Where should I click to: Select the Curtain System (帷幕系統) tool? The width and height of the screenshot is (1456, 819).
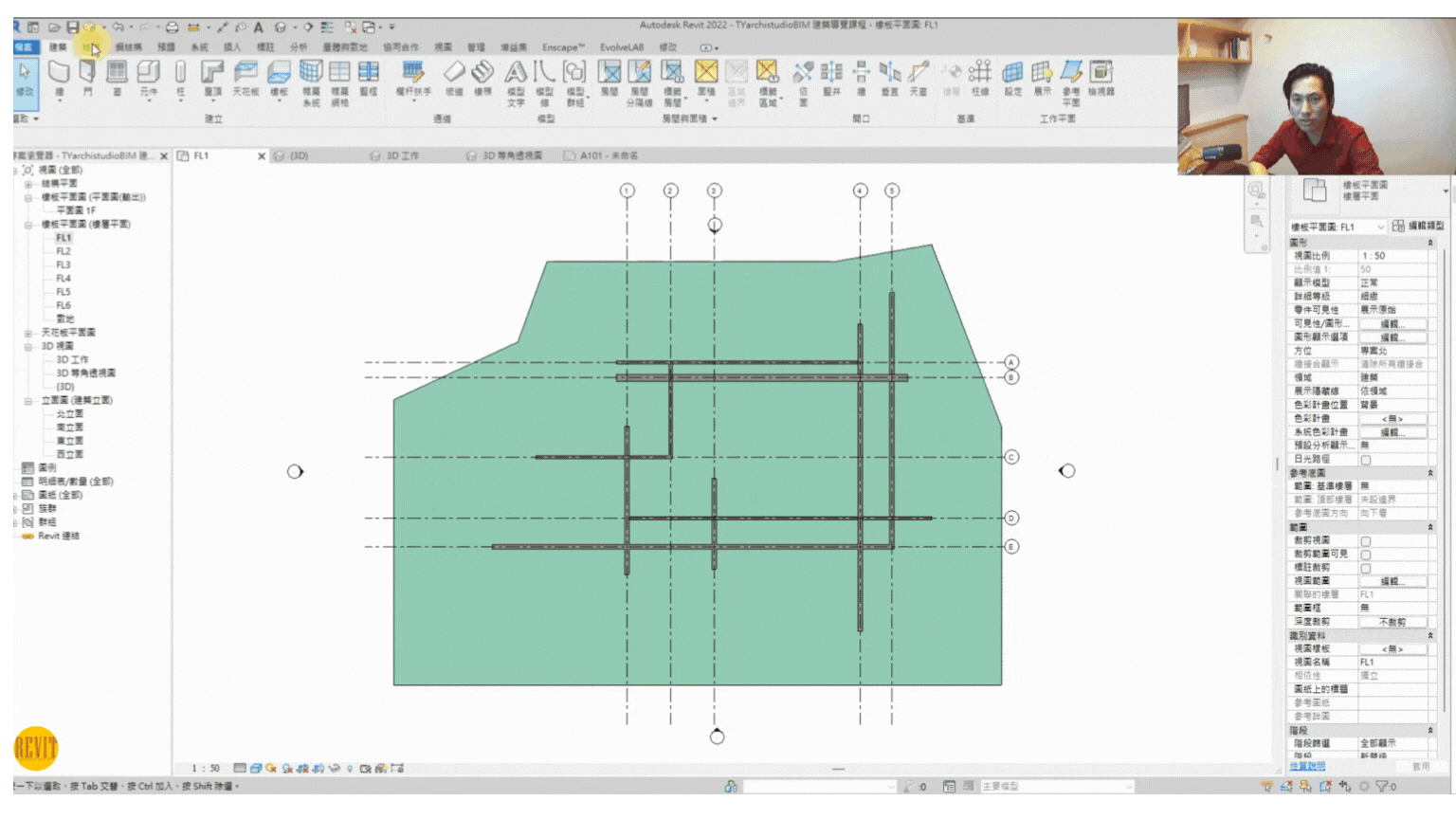tap(311, 82)
